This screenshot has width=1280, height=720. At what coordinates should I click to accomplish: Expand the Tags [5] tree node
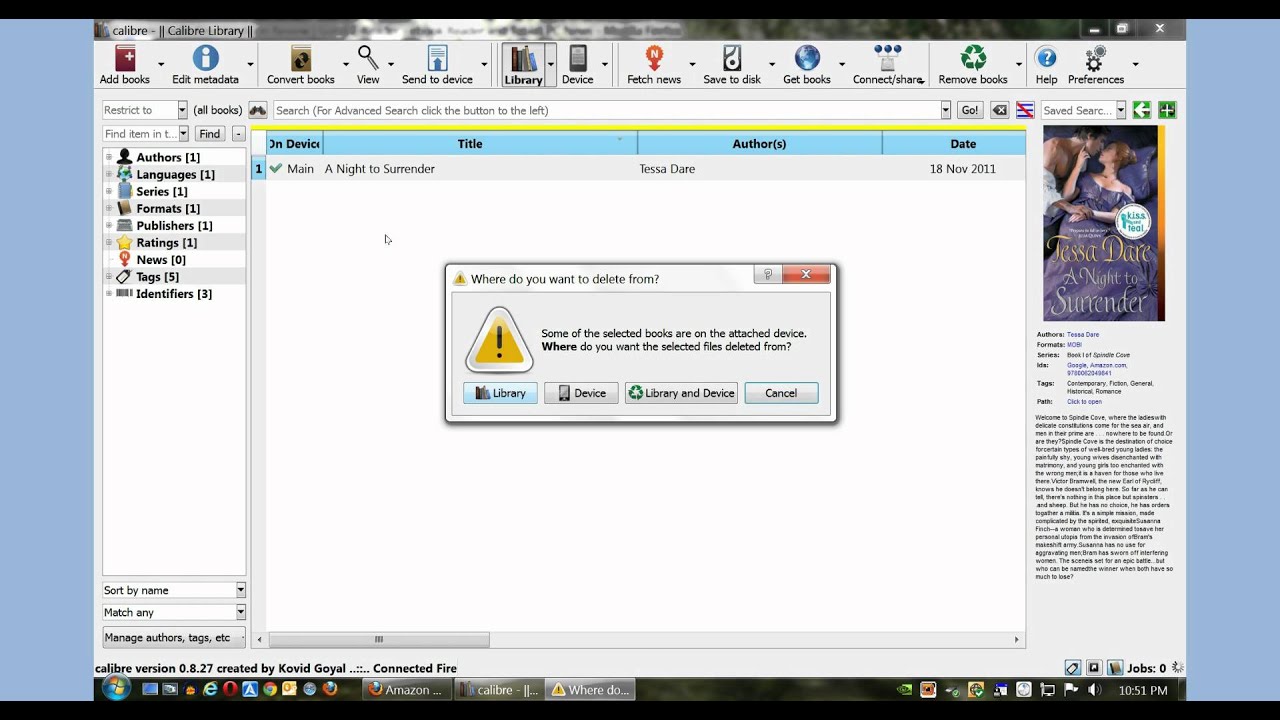[109, 276]
